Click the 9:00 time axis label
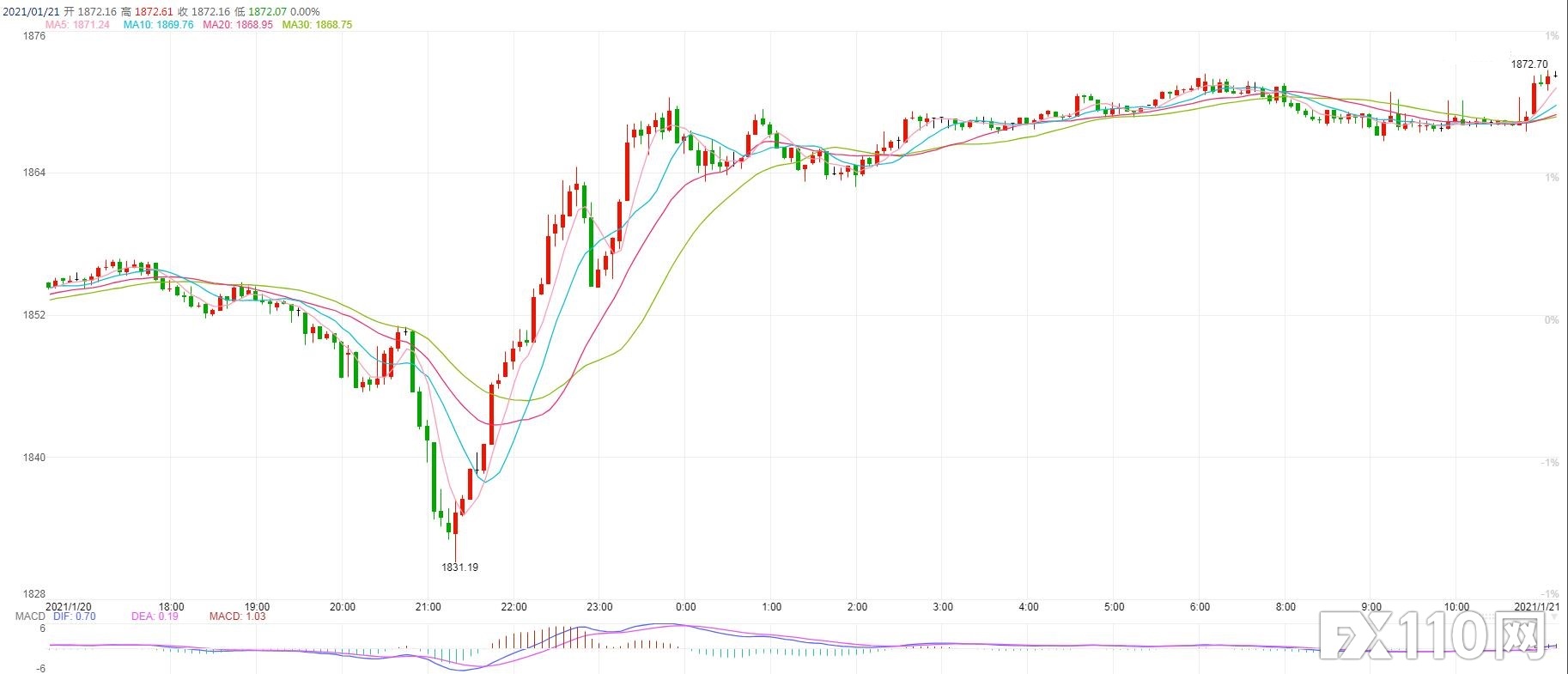 [1372, 607]
